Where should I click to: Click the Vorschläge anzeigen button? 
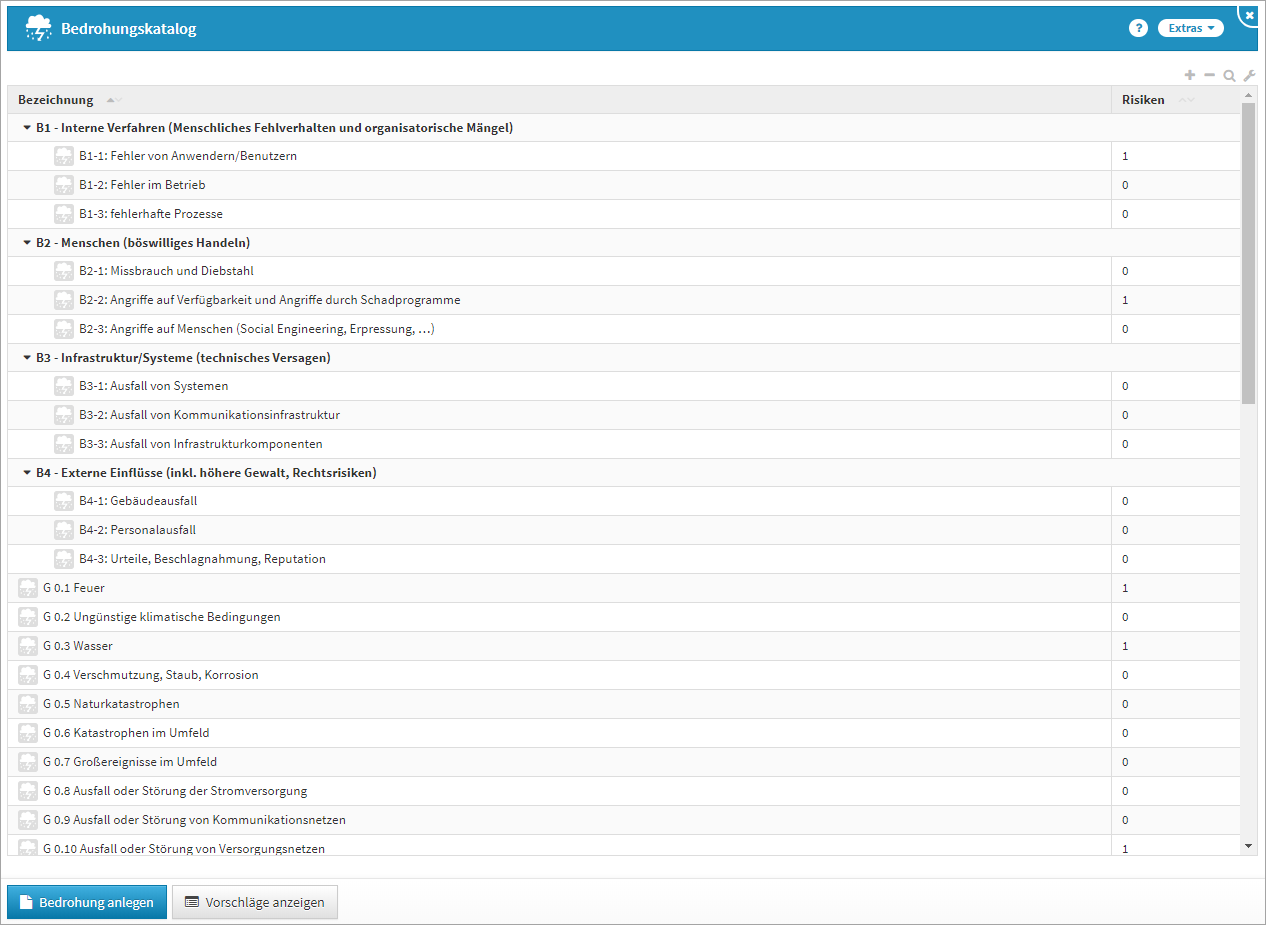[255, 902]
